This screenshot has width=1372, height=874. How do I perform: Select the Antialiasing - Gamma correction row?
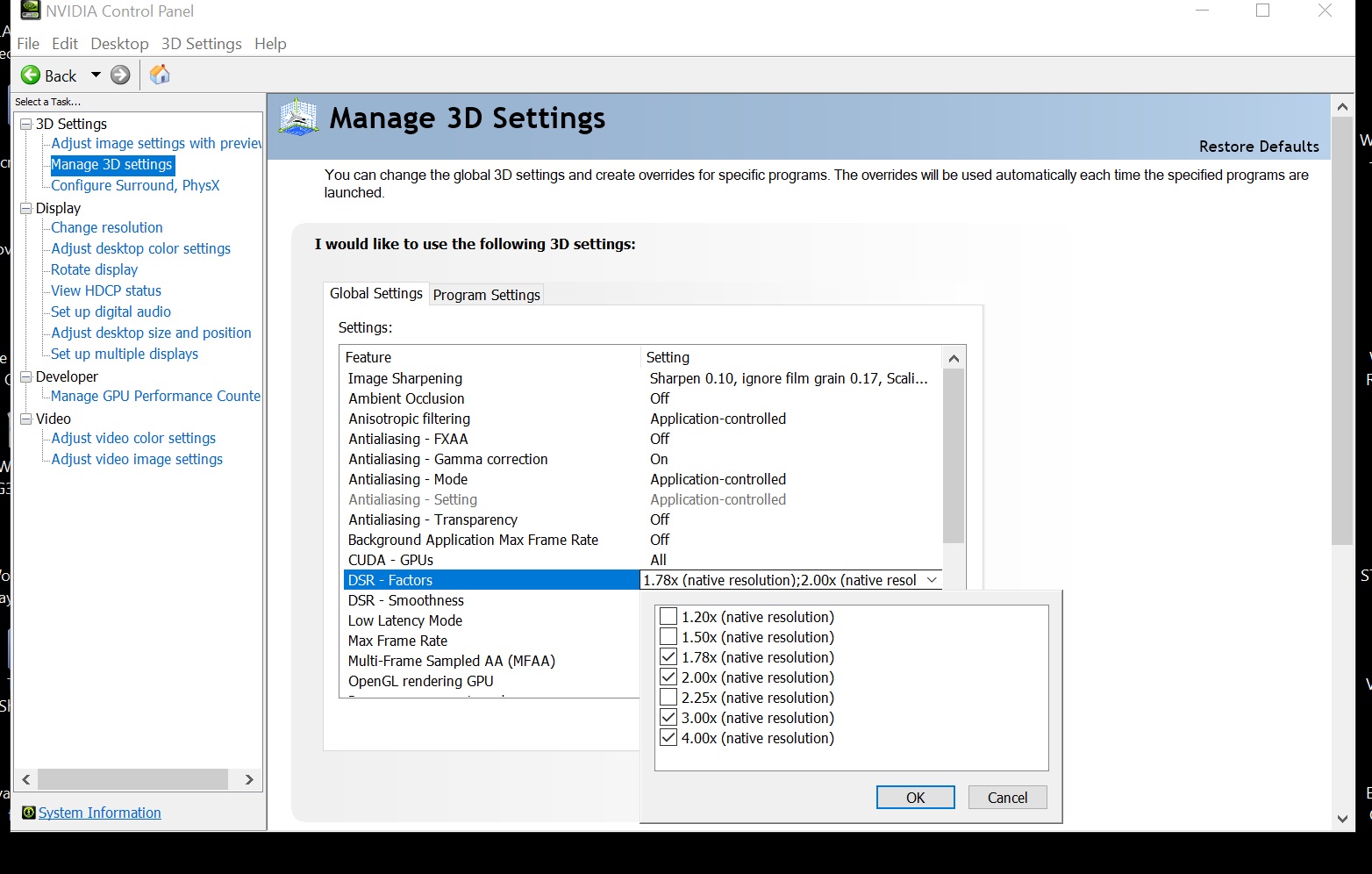(644, 459)
